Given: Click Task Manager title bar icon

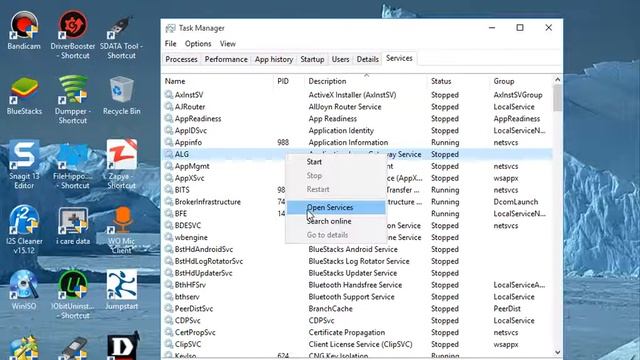Looking at the screenshot, I should click(170, 28).
